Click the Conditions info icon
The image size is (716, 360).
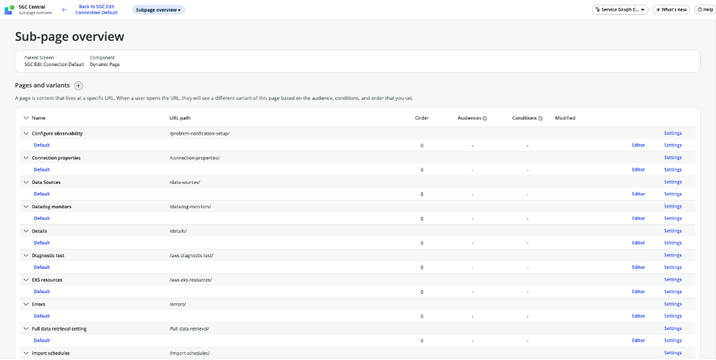540,118
